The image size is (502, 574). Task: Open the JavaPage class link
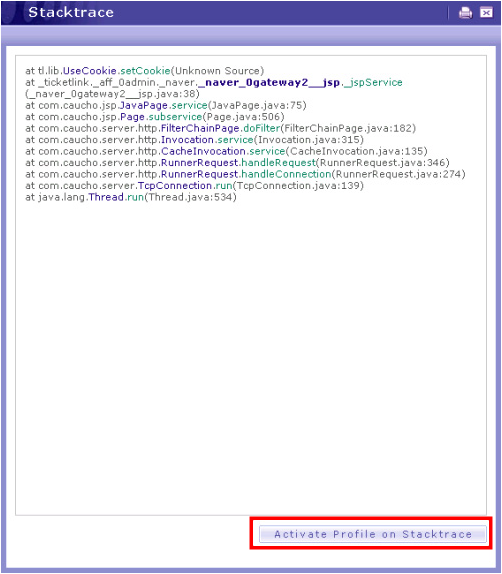(144, 105)
